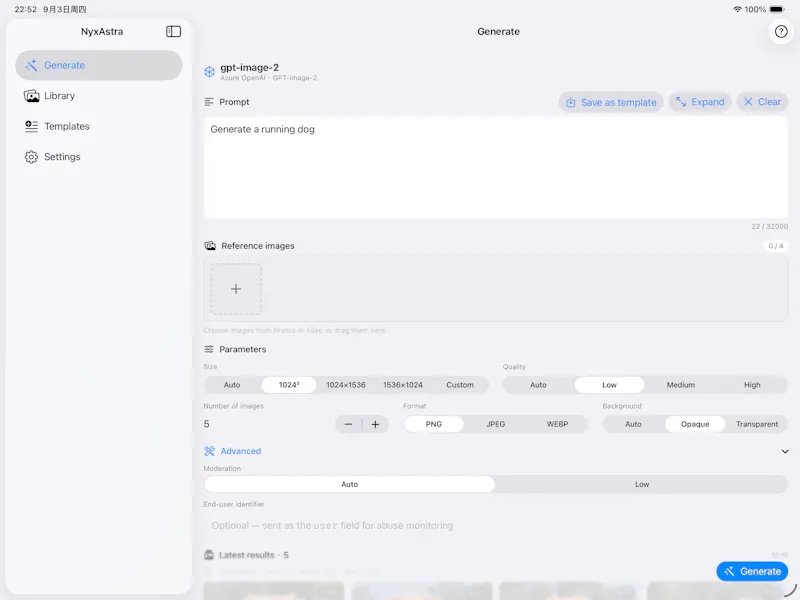Toggle the sidebar panel icon
800x600 pixels.
173,32
